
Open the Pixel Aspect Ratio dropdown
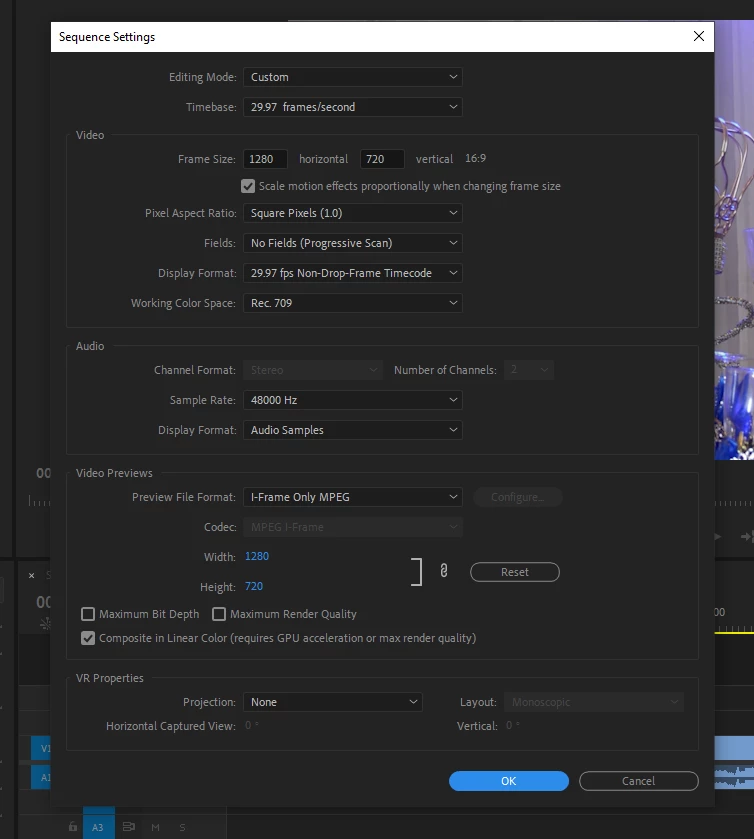[x=353, y=213]
